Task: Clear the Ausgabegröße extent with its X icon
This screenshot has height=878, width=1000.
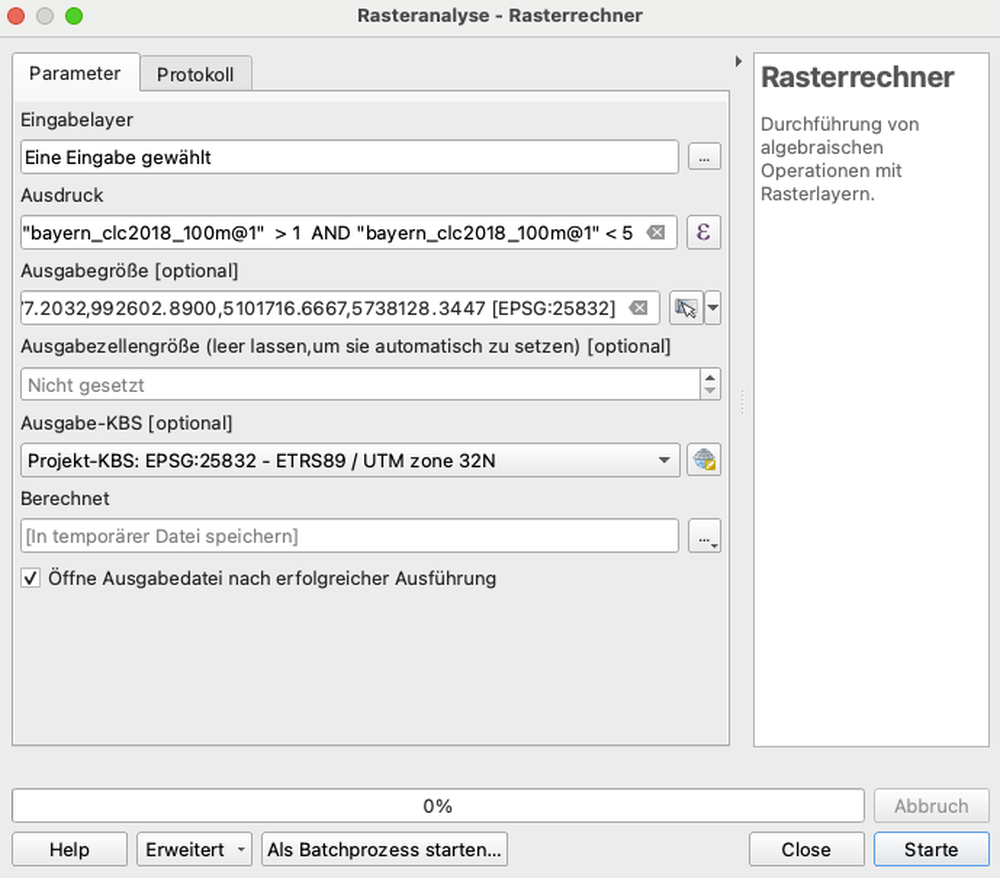Action: (x=639, y=308)
